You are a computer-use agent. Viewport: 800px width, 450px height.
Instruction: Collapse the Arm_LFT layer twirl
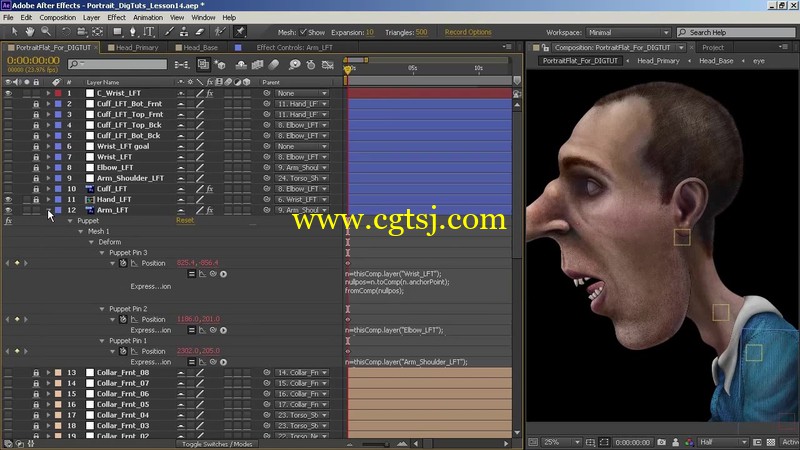coord(48,210)
